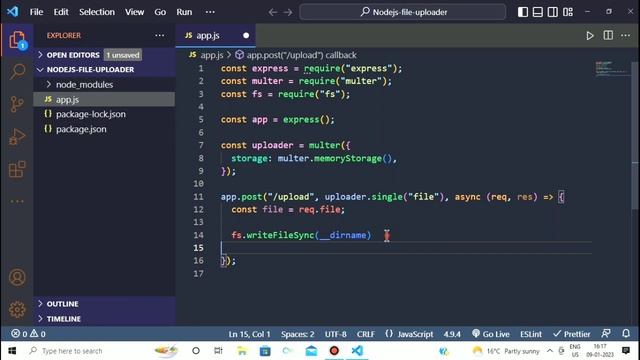Open Task View on taskbar
Image resolution: width=640 pixels, height=360 pixels.
[218, 351]
